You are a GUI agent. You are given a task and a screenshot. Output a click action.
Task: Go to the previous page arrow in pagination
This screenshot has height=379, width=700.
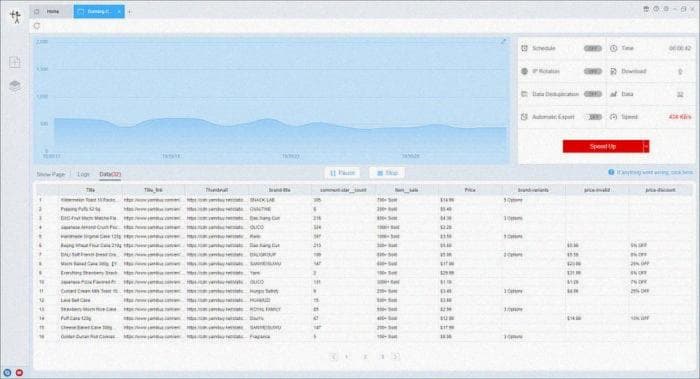[x=333, y=356]
